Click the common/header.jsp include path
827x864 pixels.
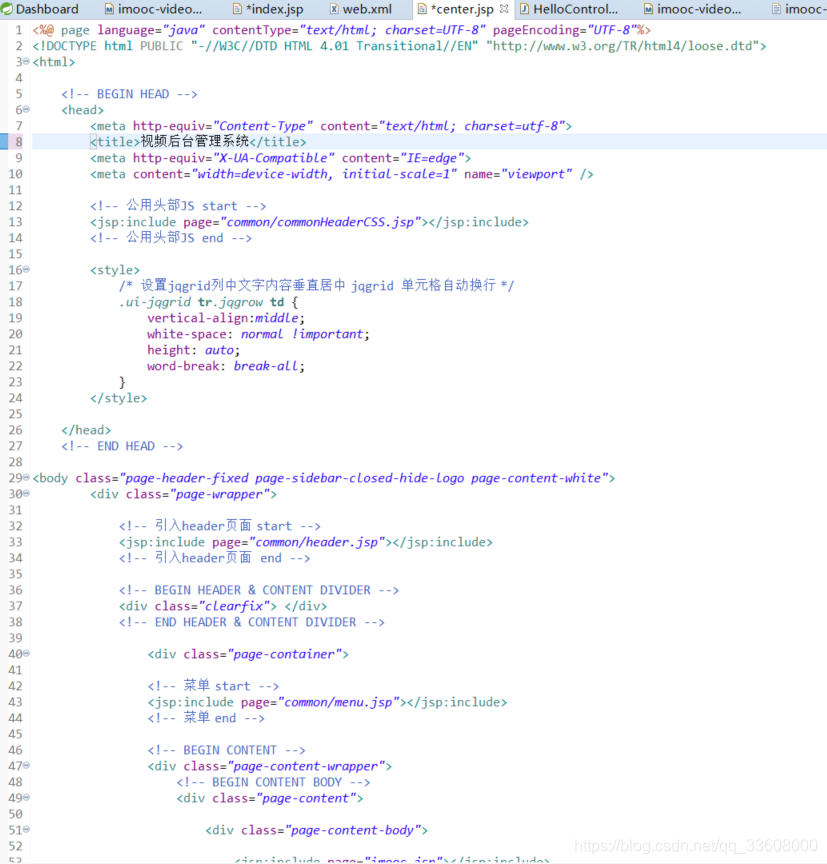(317, 542)
